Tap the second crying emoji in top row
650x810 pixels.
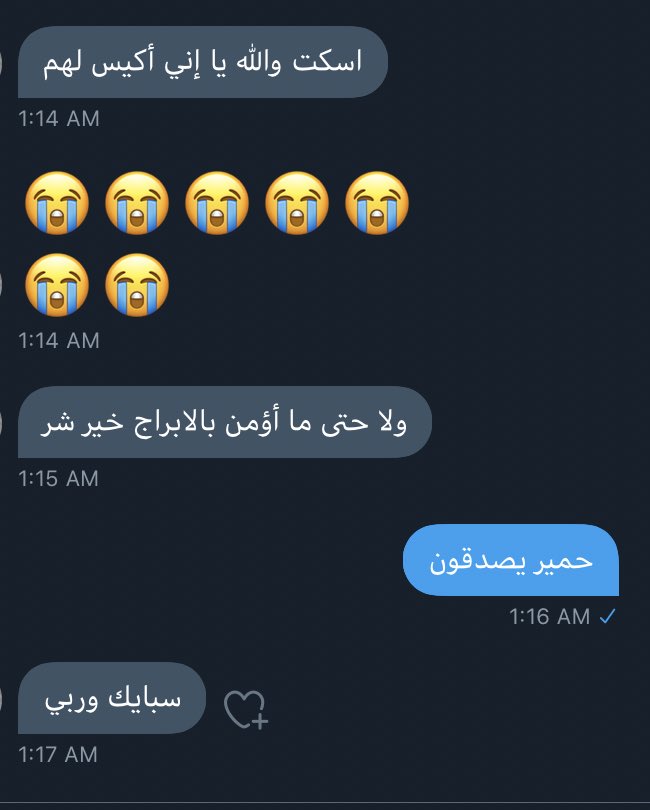[x=137, y=203]
